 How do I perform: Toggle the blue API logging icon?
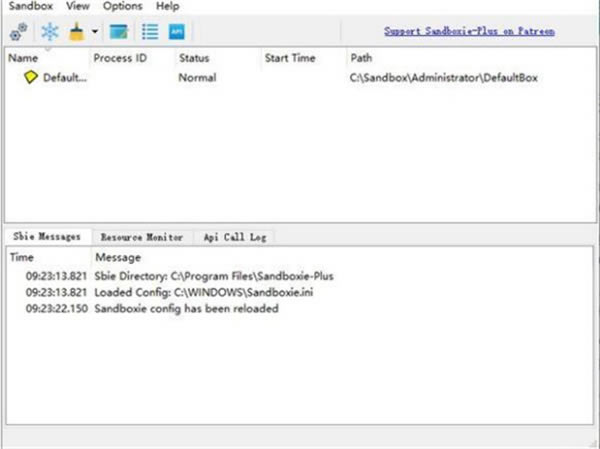pos(177,31)
